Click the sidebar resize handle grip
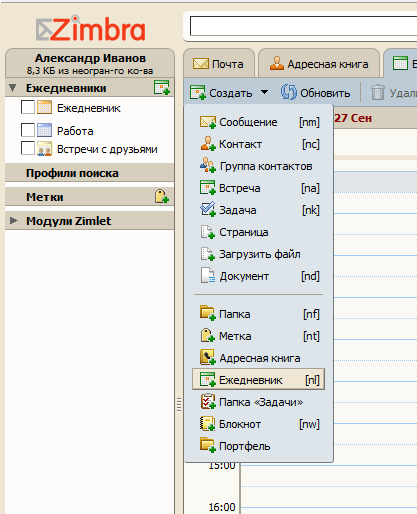Viewport: 417px width, 514px height. pyautogui.click(x=179, y=404)
